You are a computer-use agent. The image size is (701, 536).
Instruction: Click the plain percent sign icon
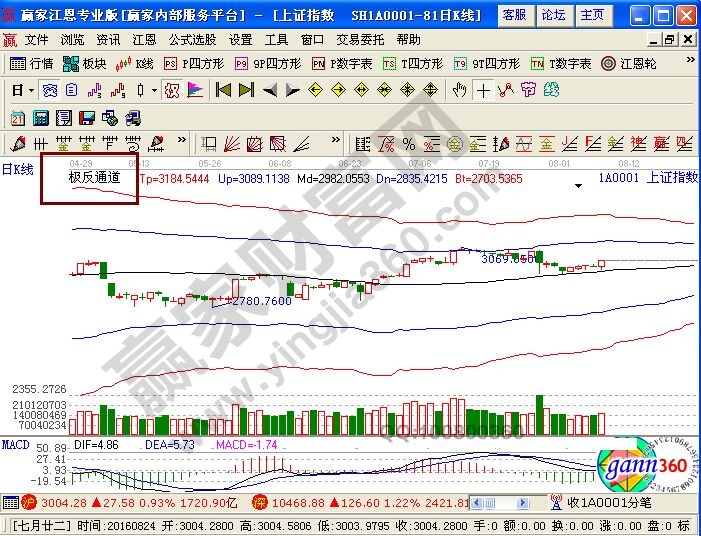point(409,144)
